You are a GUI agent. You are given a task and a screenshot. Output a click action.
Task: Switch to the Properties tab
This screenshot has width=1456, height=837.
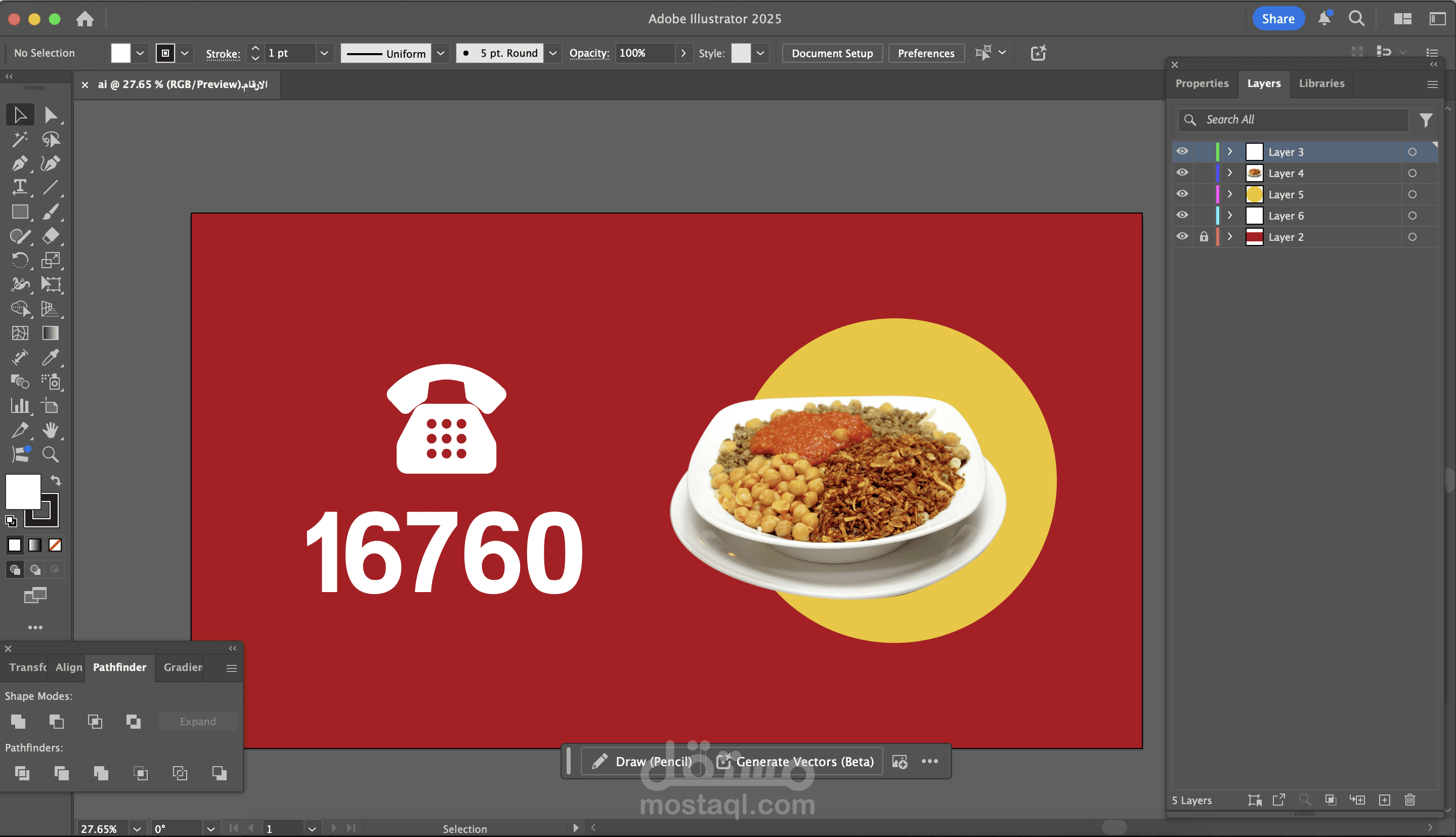(1202, 83)
